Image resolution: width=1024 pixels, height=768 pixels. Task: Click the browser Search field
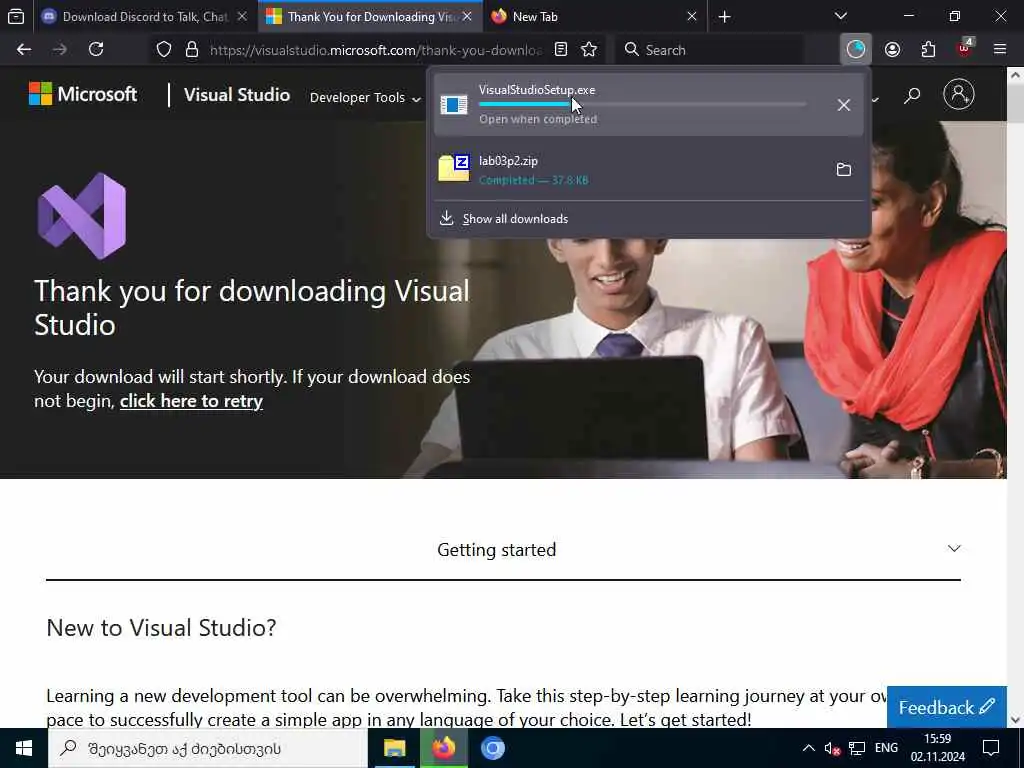pyautogui.click(x=712, y=50)
